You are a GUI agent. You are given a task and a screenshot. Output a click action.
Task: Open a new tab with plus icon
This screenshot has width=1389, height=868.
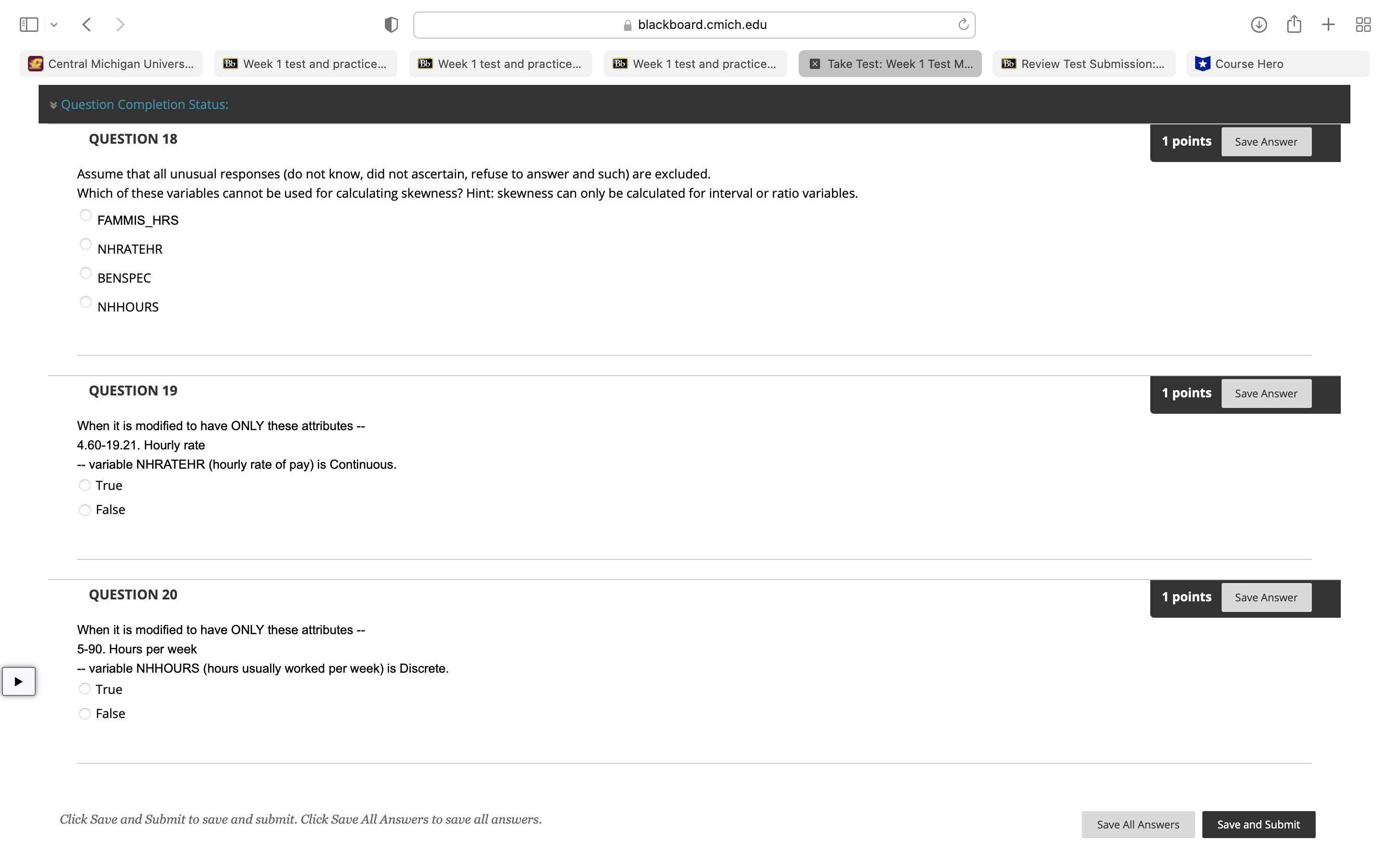coord(1328,25)
